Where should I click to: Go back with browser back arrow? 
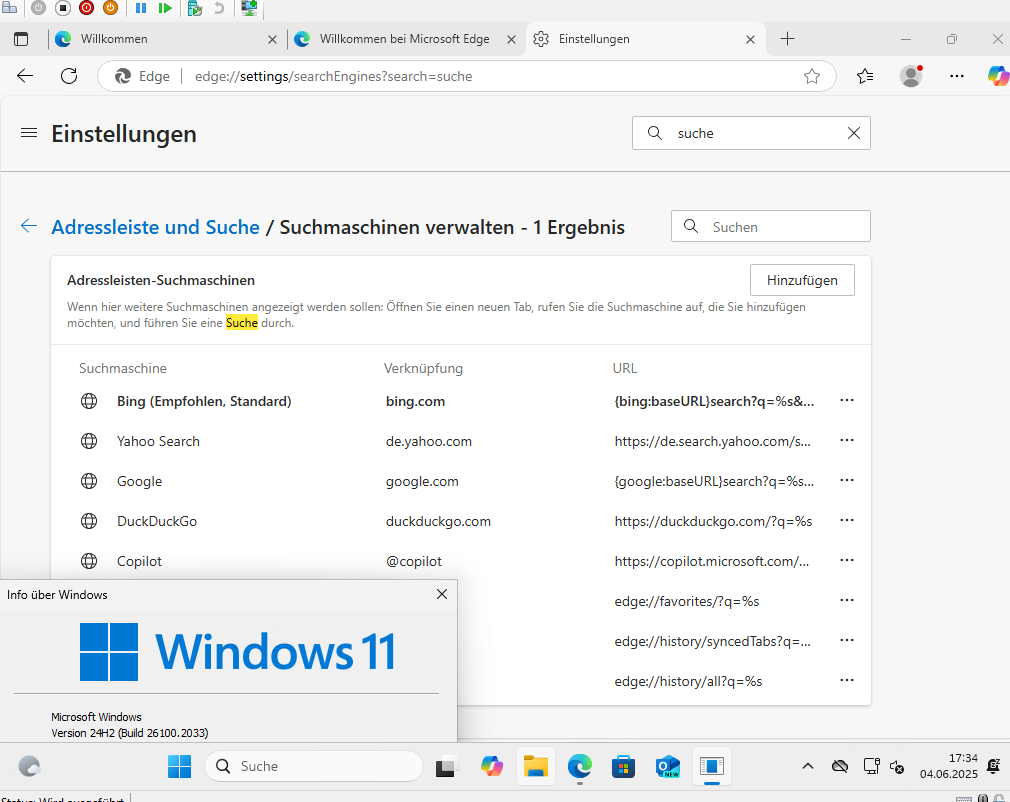tap(25, 76)
